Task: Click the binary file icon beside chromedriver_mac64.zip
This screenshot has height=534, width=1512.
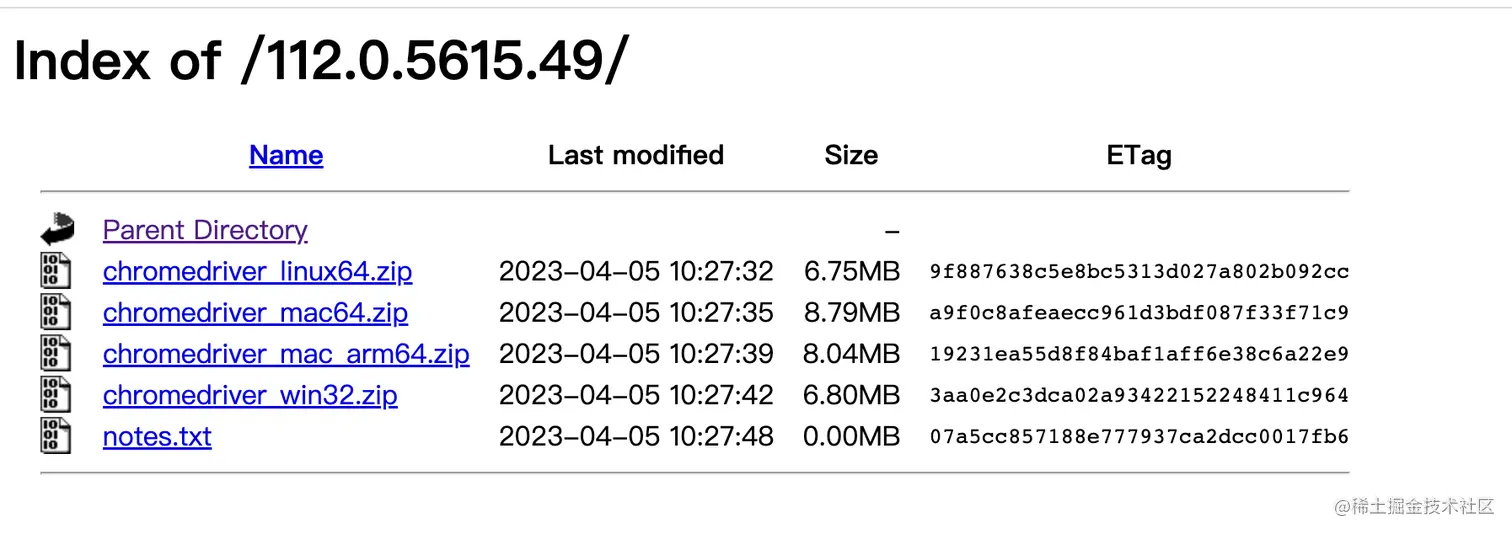Action: (x=55, y=312)
